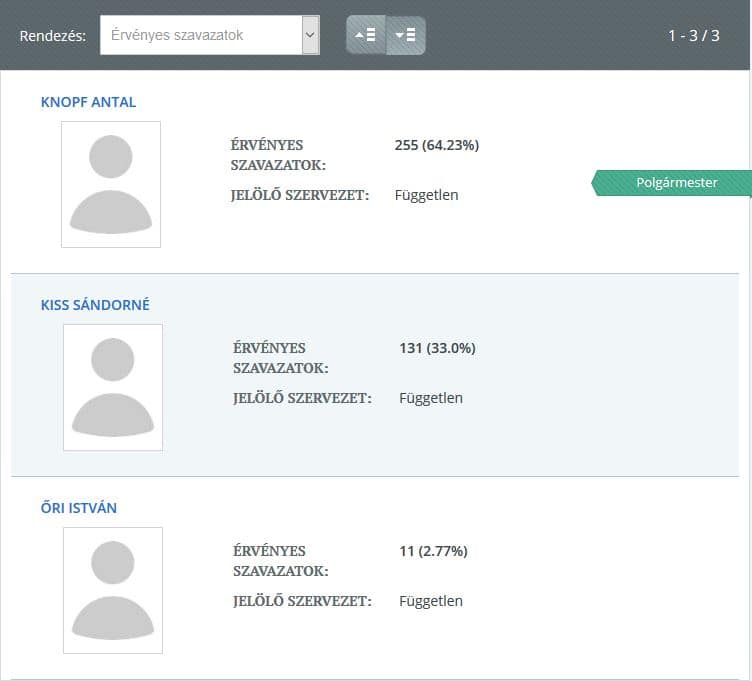The height and width of the screenshot is (681, 752).
Task: Click Kiss Sándorné's profile photo placeholder
Action: coord(113,387)
